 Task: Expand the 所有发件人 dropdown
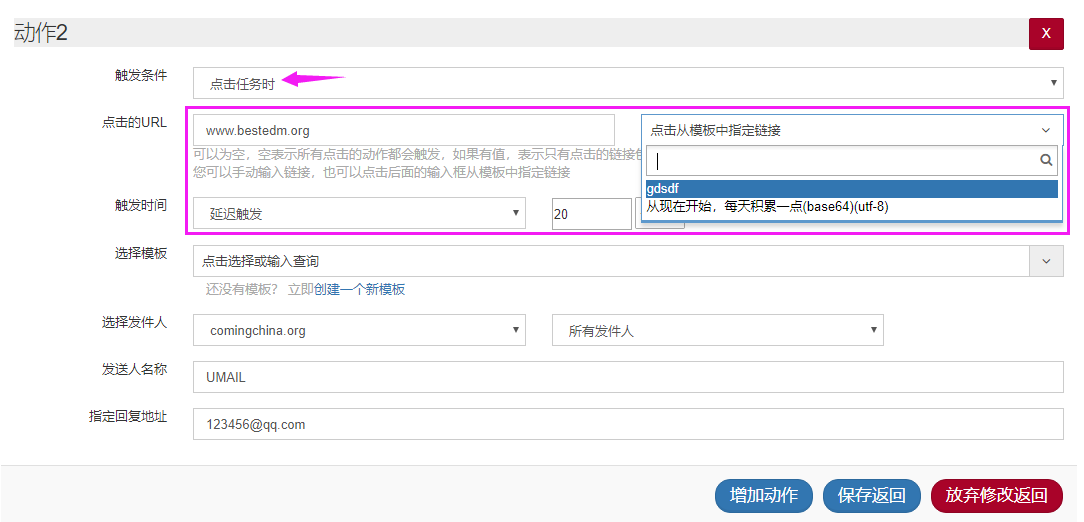[x=717, y=330]
